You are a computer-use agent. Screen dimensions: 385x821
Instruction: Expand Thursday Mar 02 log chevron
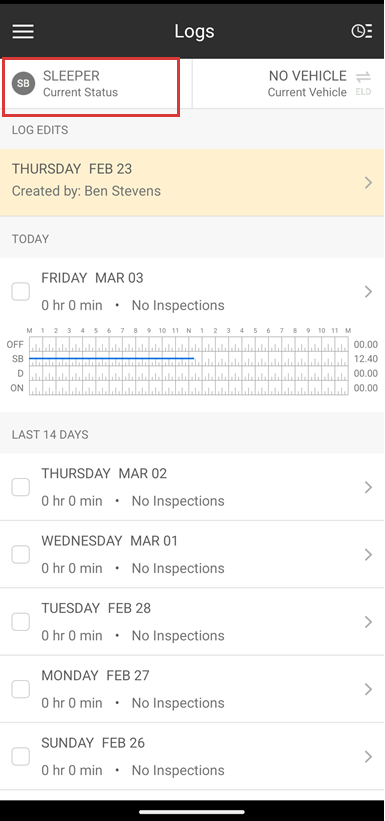[369, 487]
